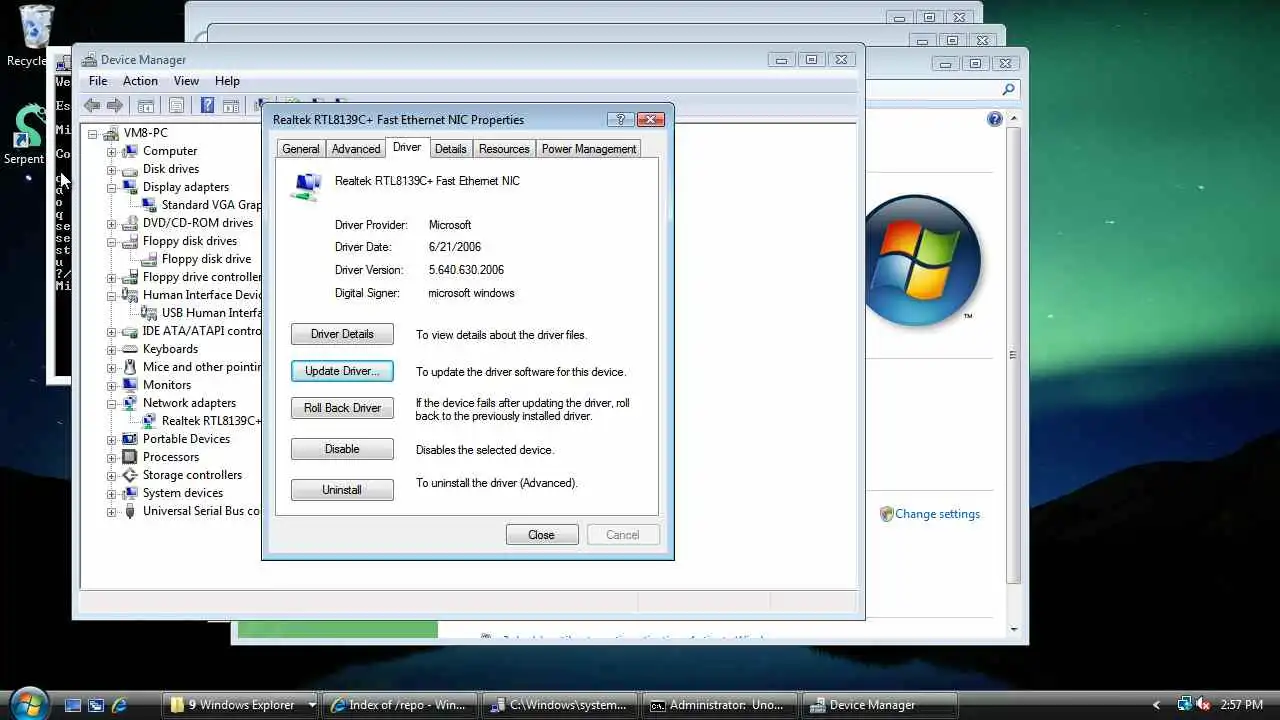This screenshot has height=720, width=1280.
Task: Select the Floppy disk drive child item
Action: click(x=208, y=259)
